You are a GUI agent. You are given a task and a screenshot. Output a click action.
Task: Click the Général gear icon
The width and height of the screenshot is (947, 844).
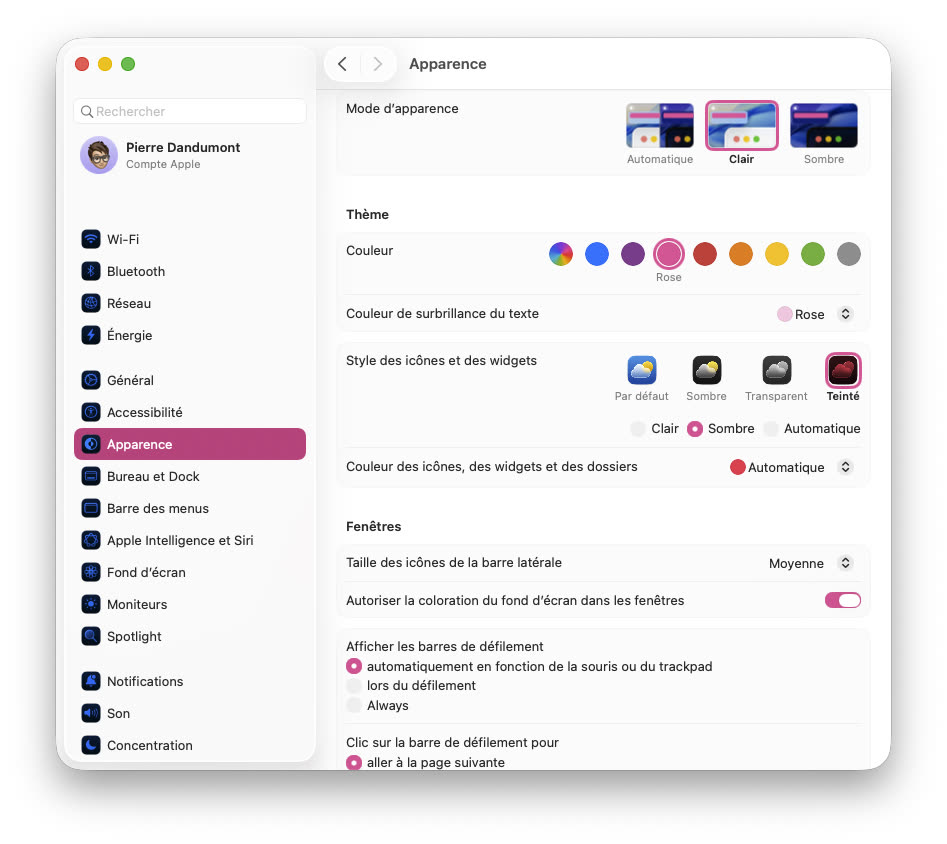pyautogui.click(x=91, y=379)
